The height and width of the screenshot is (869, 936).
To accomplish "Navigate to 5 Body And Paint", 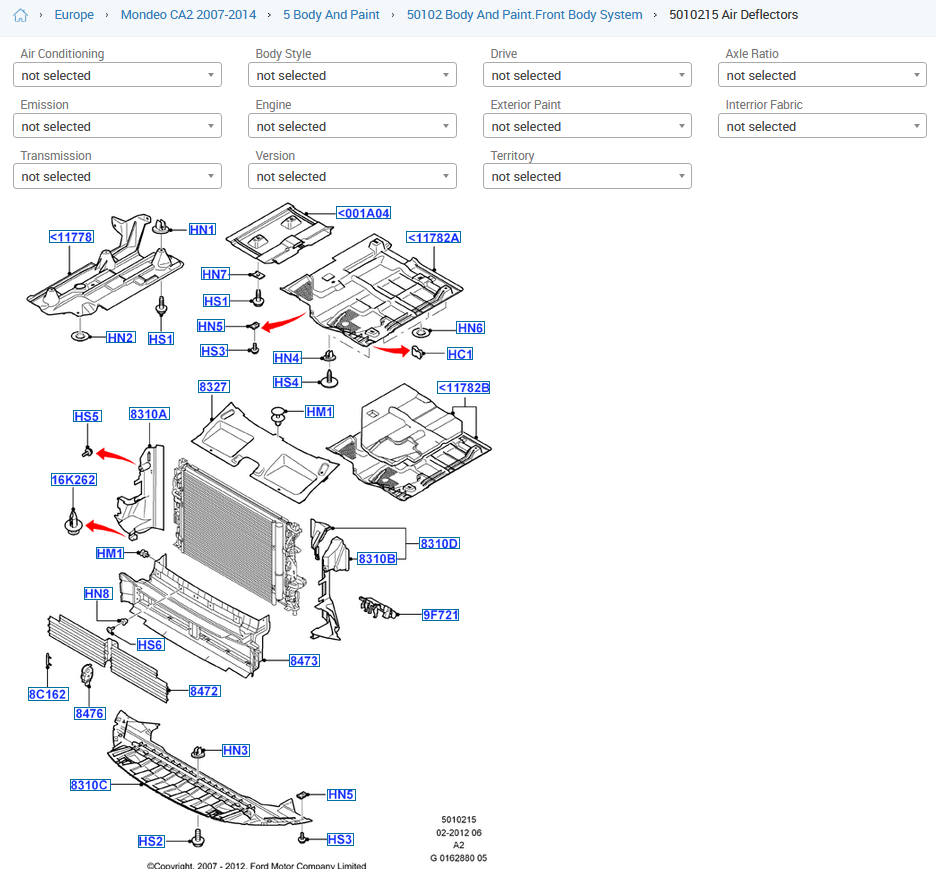I will point(331,15).
